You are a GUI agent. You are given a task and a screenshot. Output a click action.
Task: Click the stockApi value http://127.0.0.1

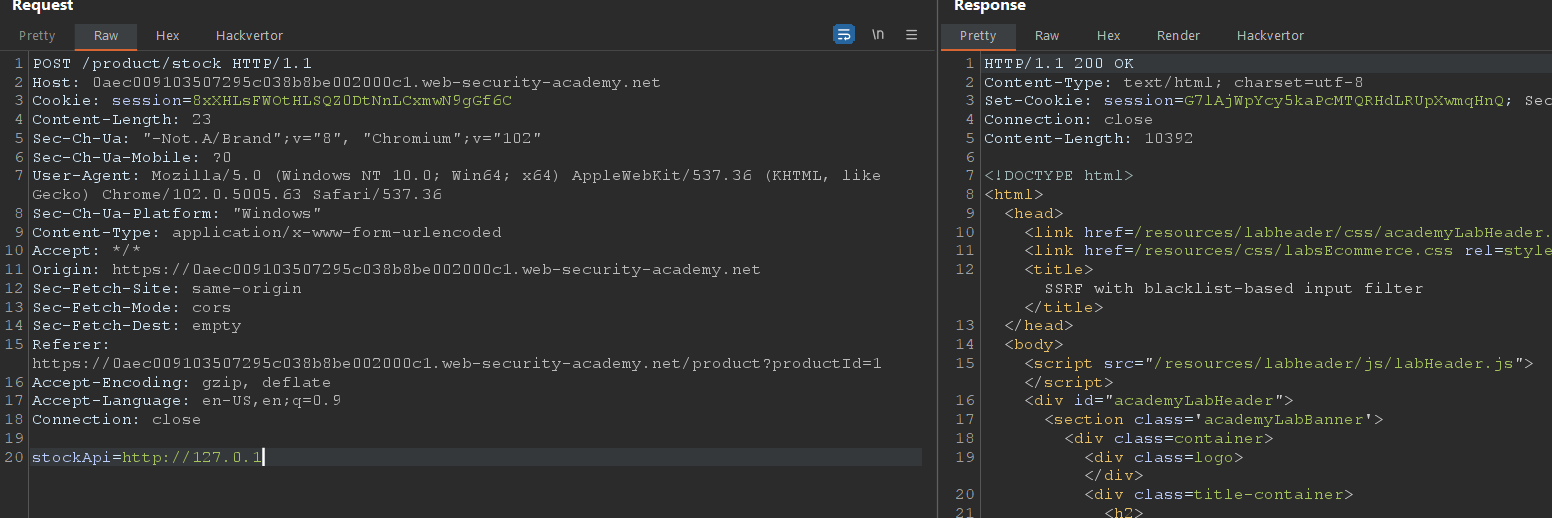(192, 457)
